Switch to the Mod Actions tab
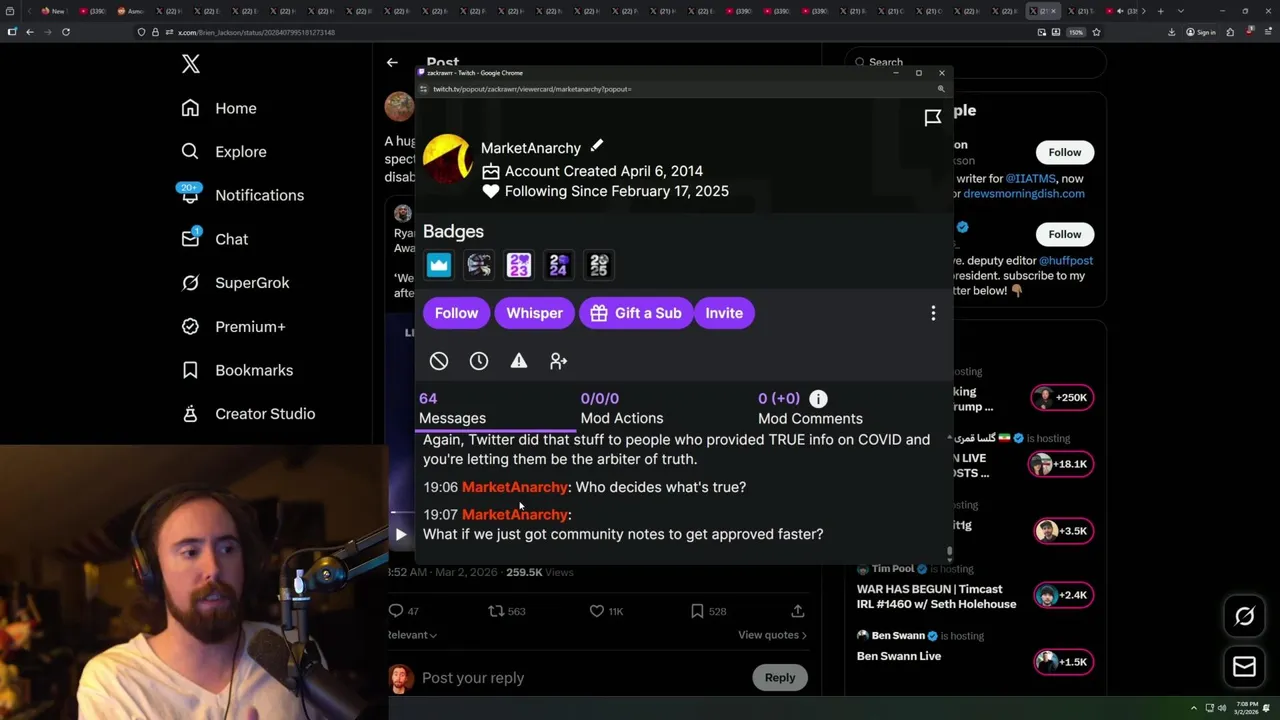The image size is (1280, 720). coord(622,409)
